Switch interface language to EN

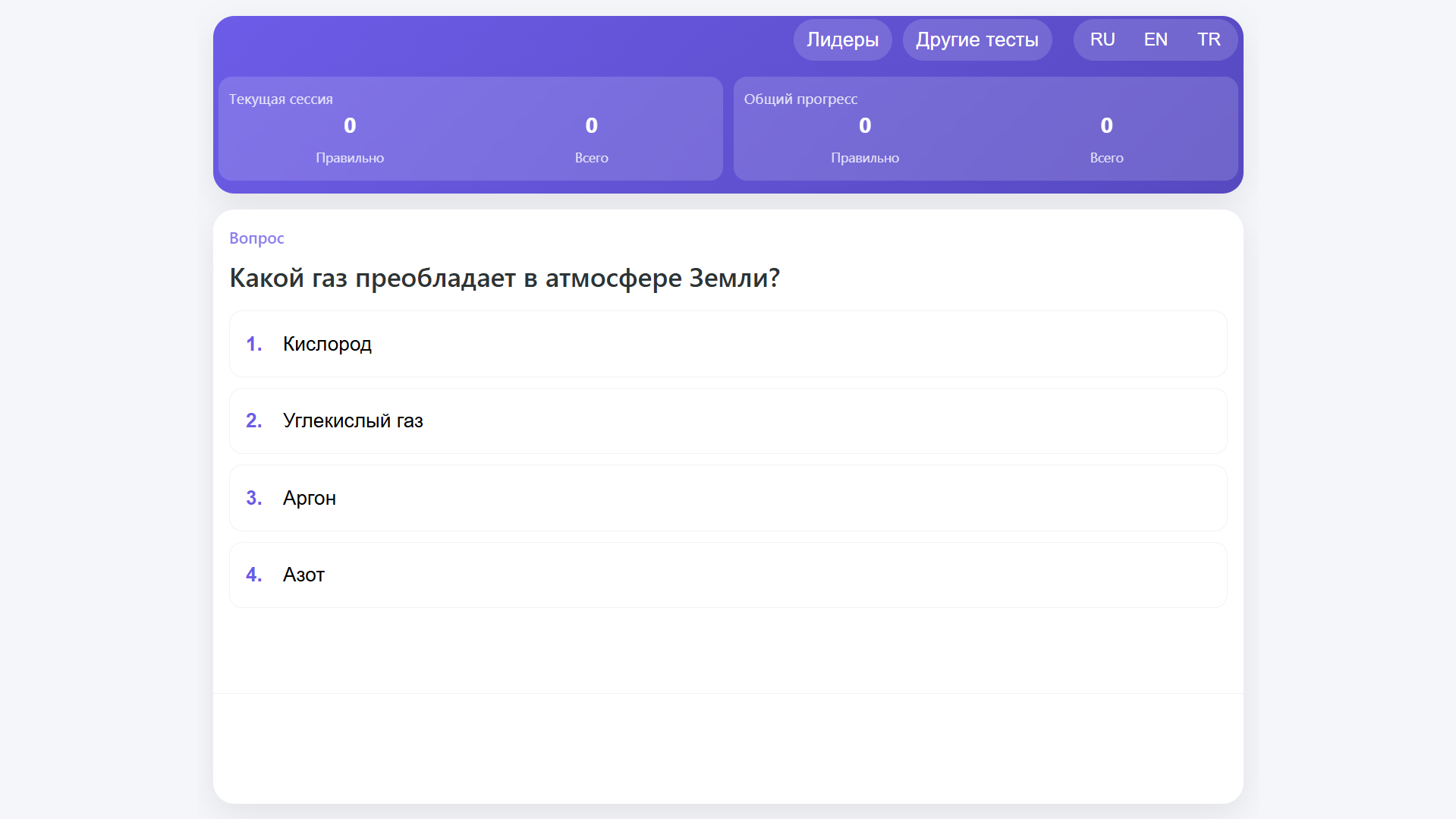[x=1155, y=39]
